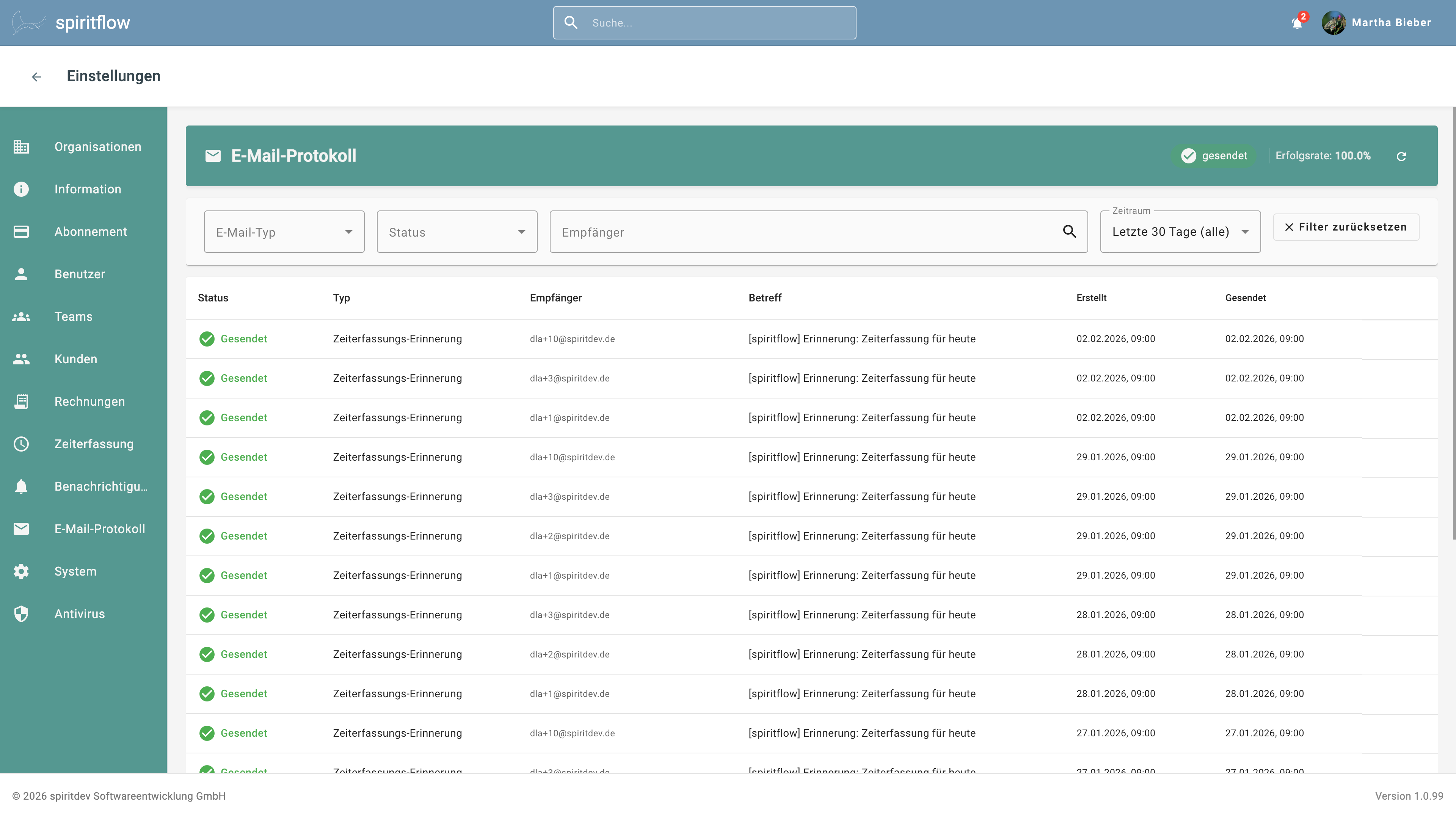Click recipient dla+10@spiritdev.de dated 29.01.2026

(572, 457)
